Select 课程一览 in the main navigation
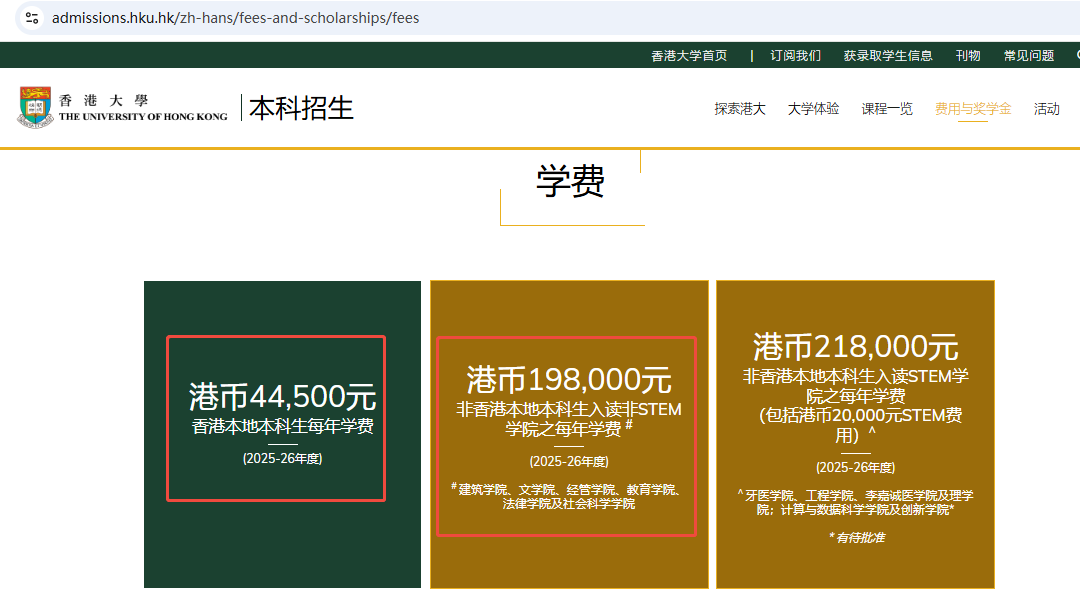1080x596 pixels. pyautogui.click(x=887, y=109)
